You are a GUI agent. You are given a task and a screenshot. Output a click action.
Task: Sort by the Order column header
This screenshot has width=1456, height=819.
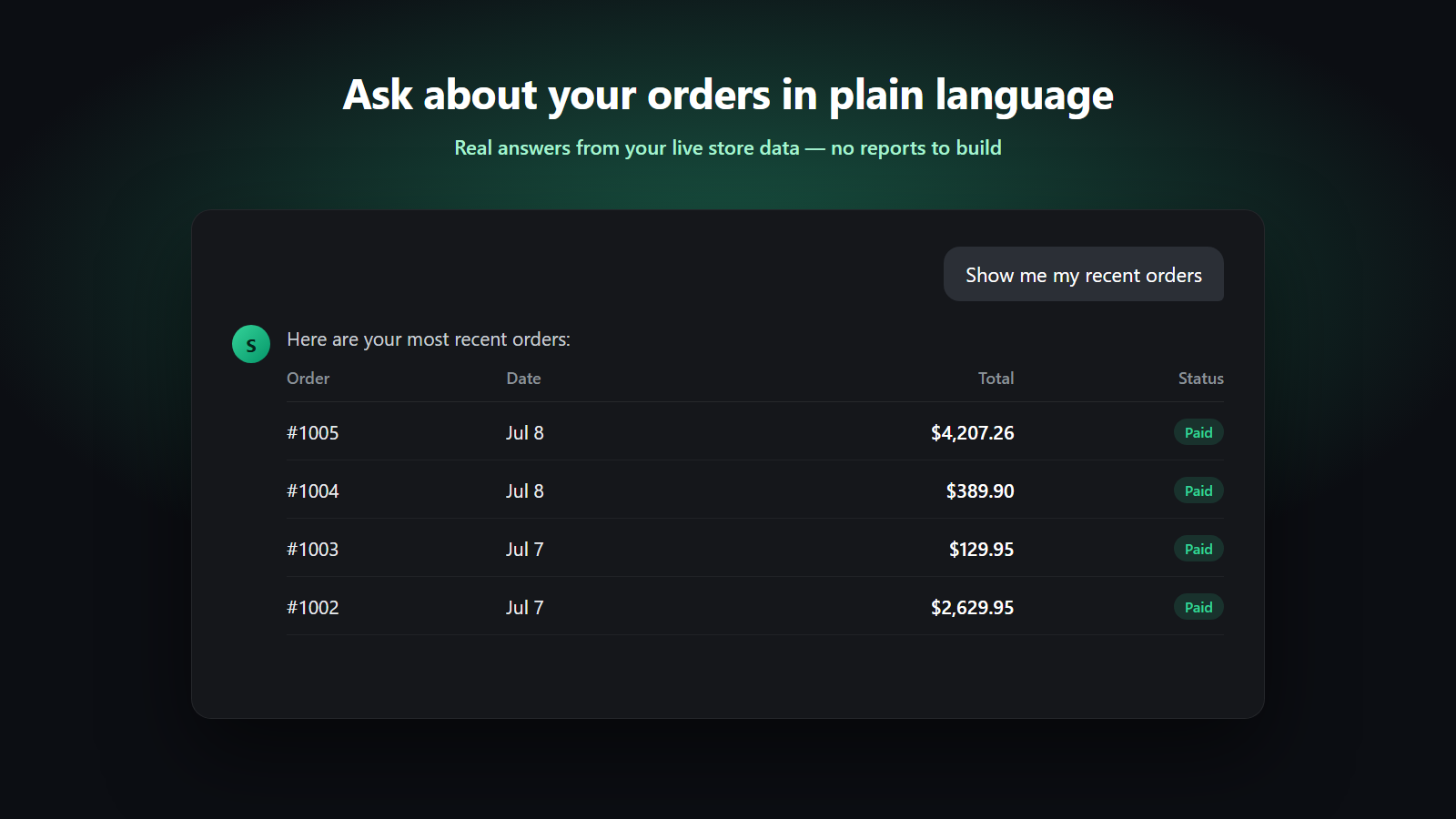(x=308, y=378)
